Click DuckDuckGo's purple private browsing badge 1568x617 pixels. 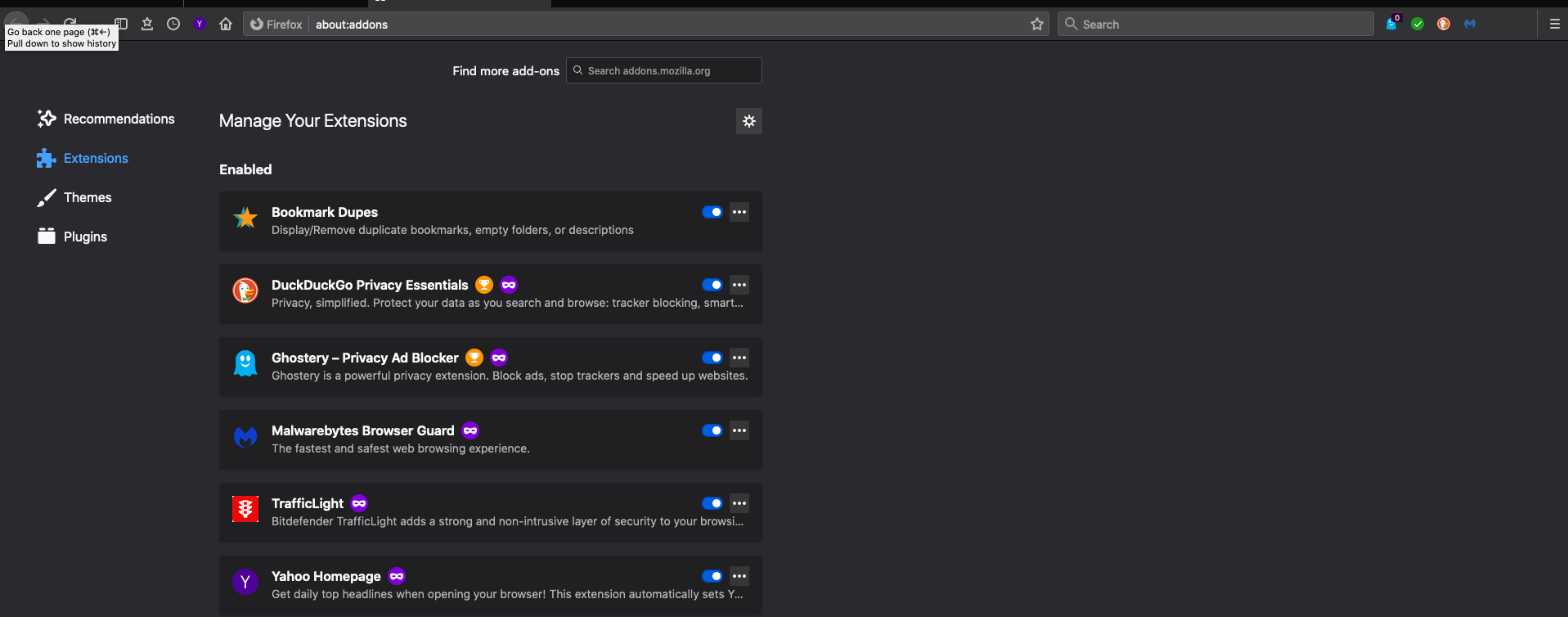509,285
